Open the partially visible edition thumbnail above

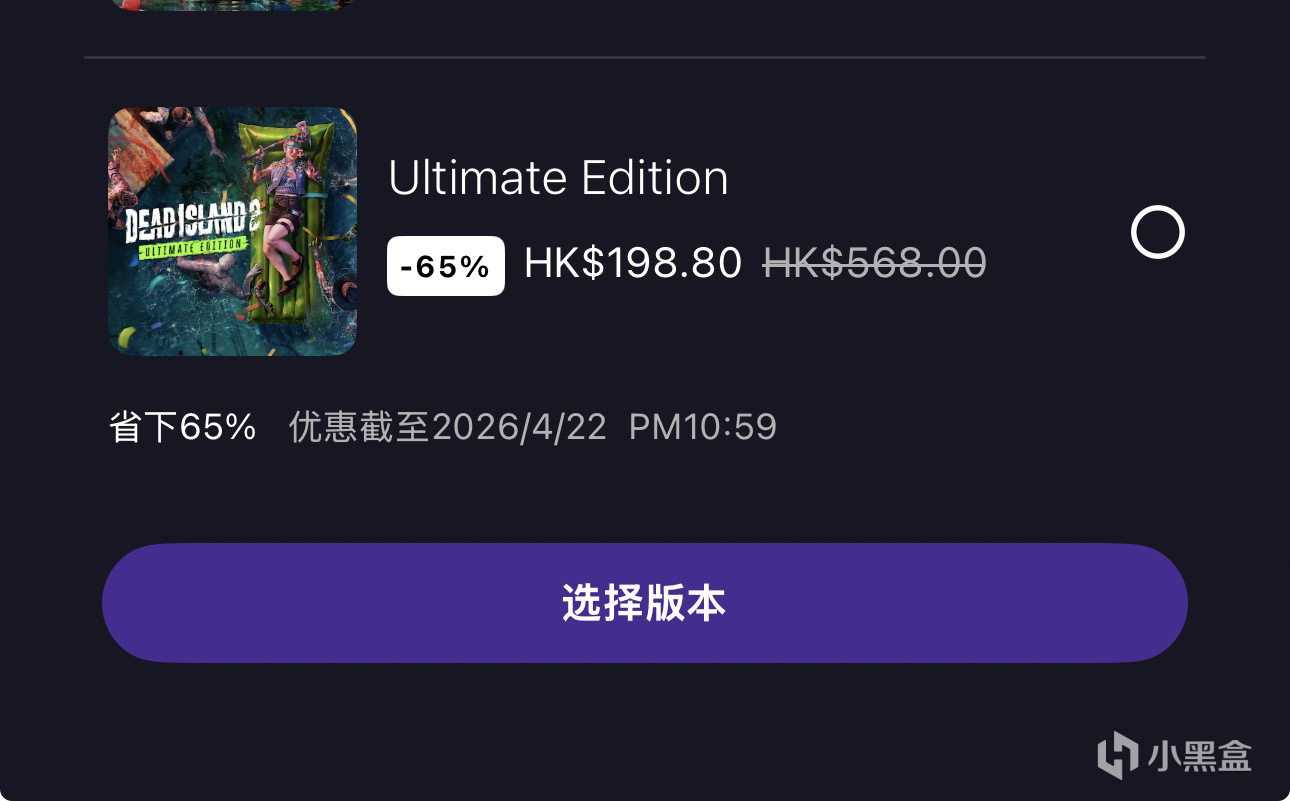click(x=232, y=5)
